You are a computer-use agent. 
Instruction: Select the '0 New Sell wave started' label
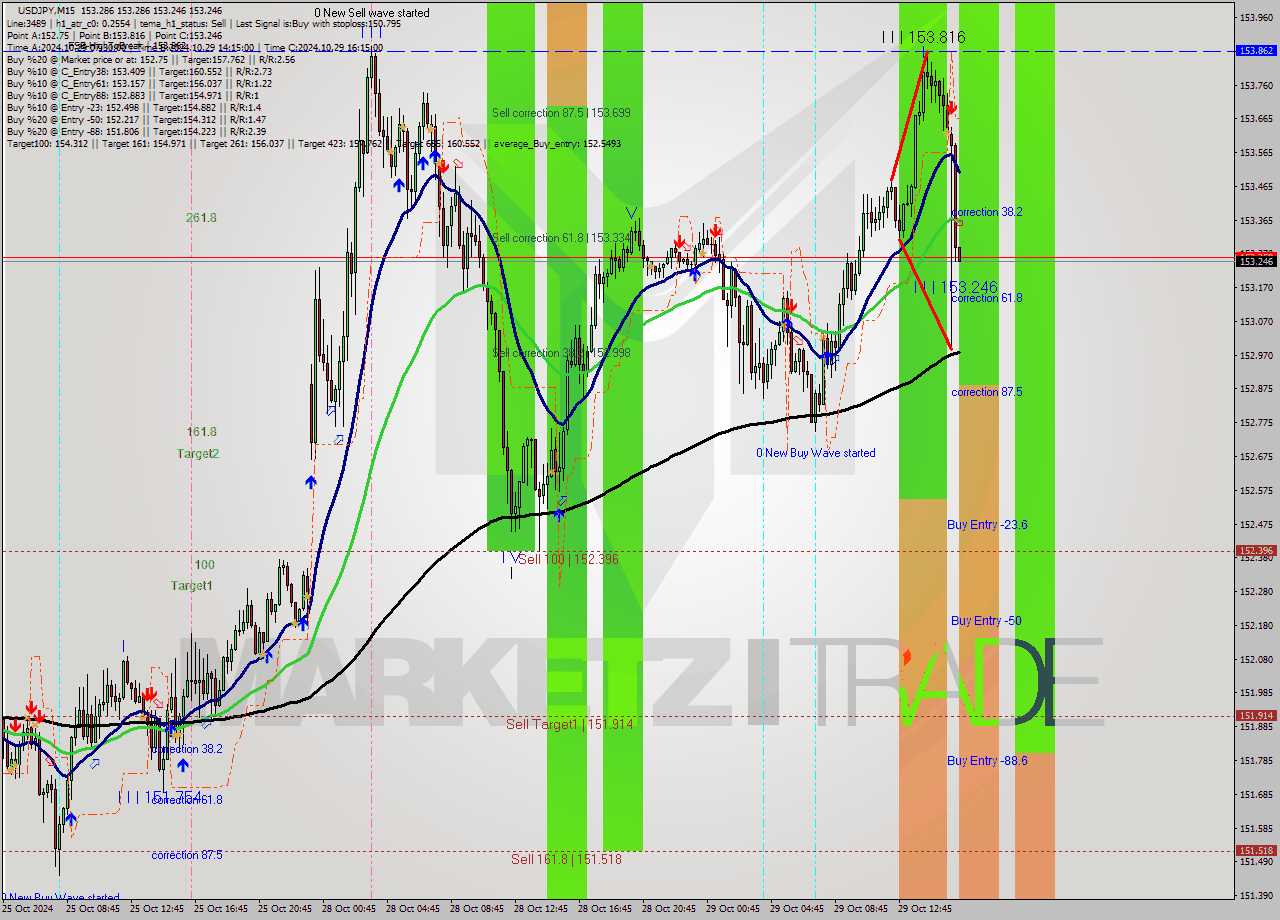pyautogui.click(x=372, y=13)
